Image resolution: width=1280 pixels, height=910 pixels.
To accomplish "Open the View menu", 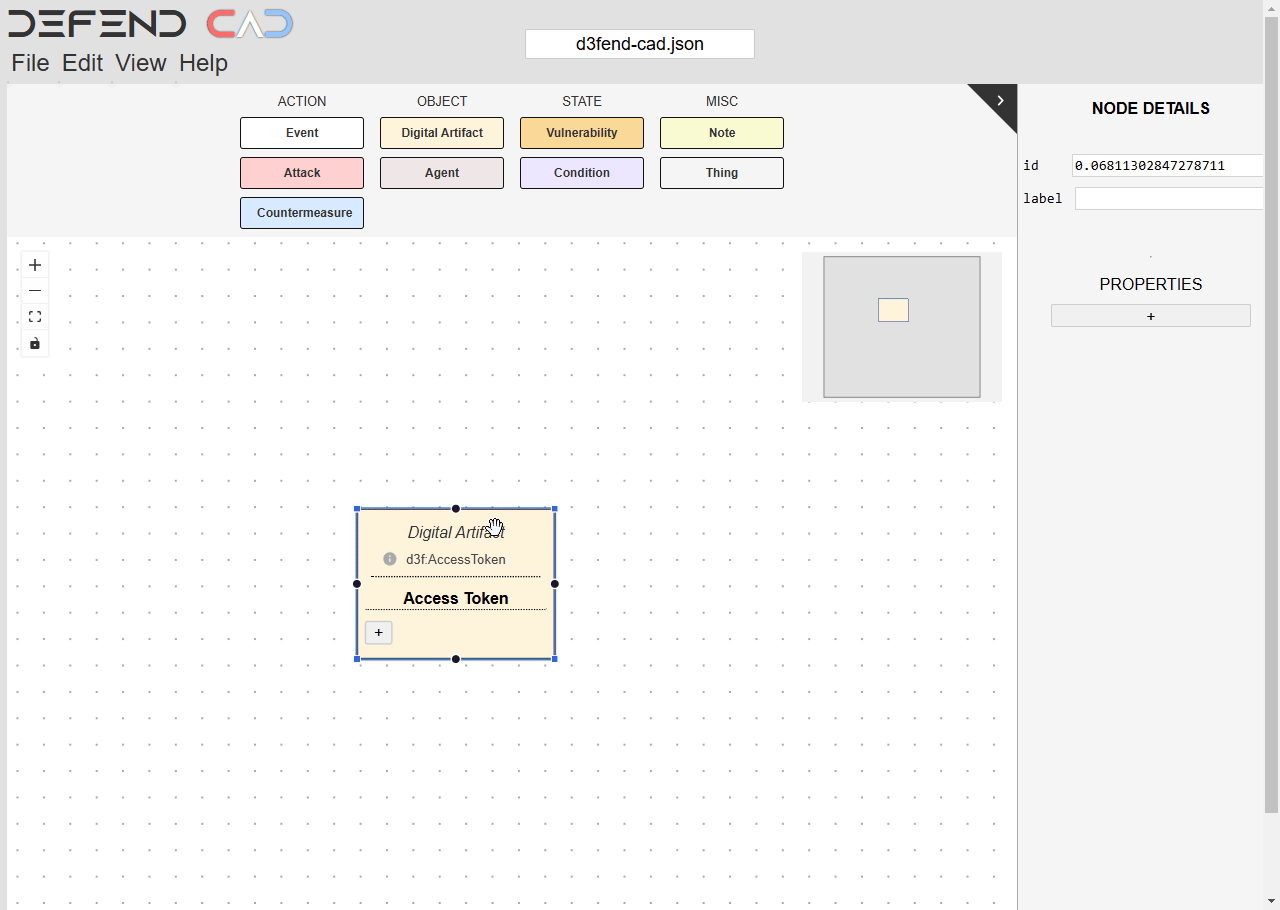I will pyautogui.click(x=140, y=63).
